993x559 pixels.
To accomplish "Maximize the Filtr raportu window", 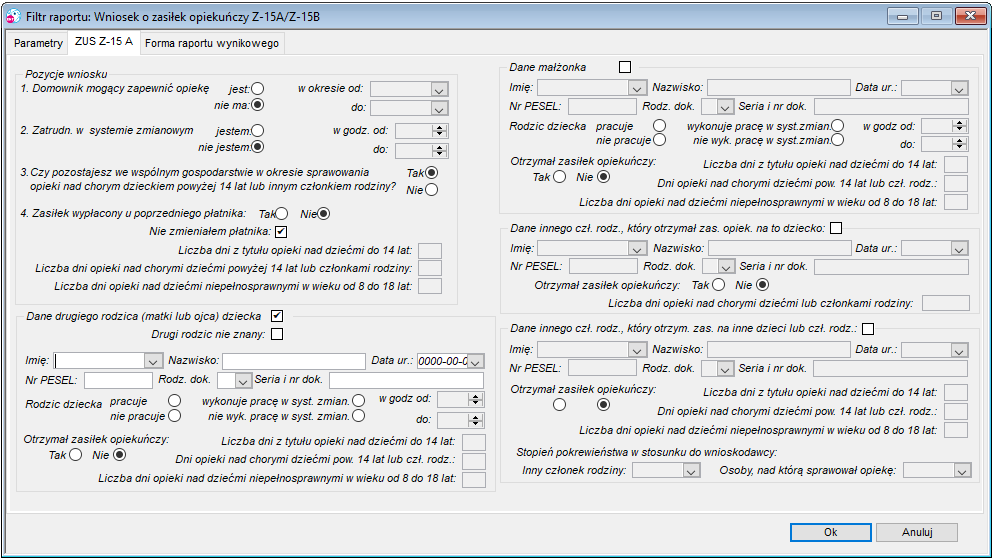I will (x=936, y=16).
